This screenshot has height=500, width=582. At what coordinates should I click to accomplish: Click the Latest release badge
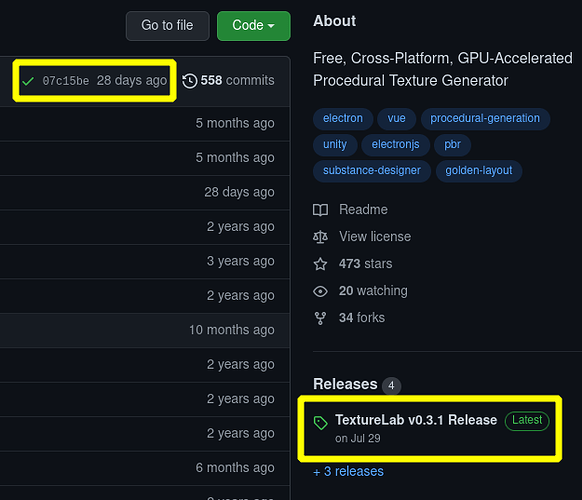coord(527,421)
